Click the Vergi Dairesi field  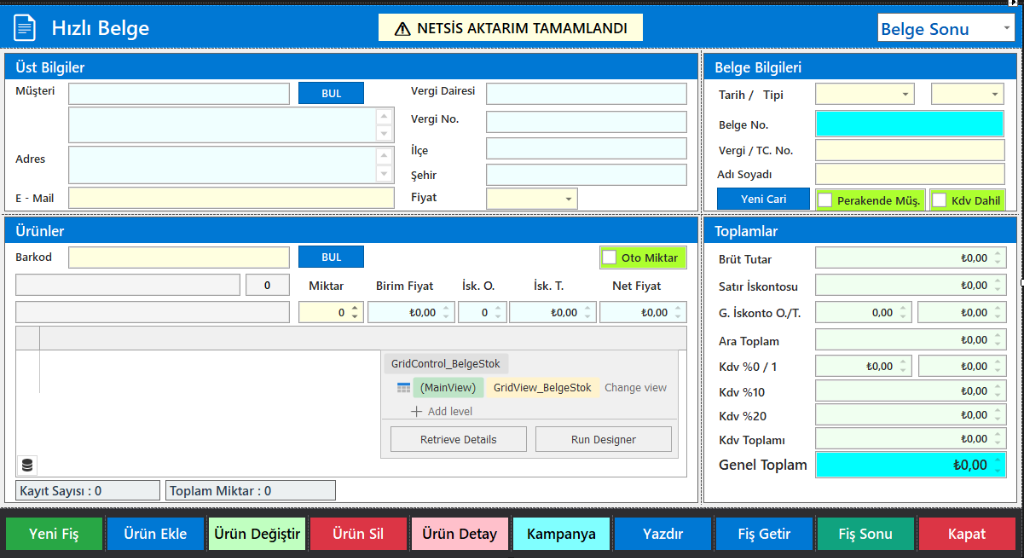pyautogui.click(x=586, y=93)
